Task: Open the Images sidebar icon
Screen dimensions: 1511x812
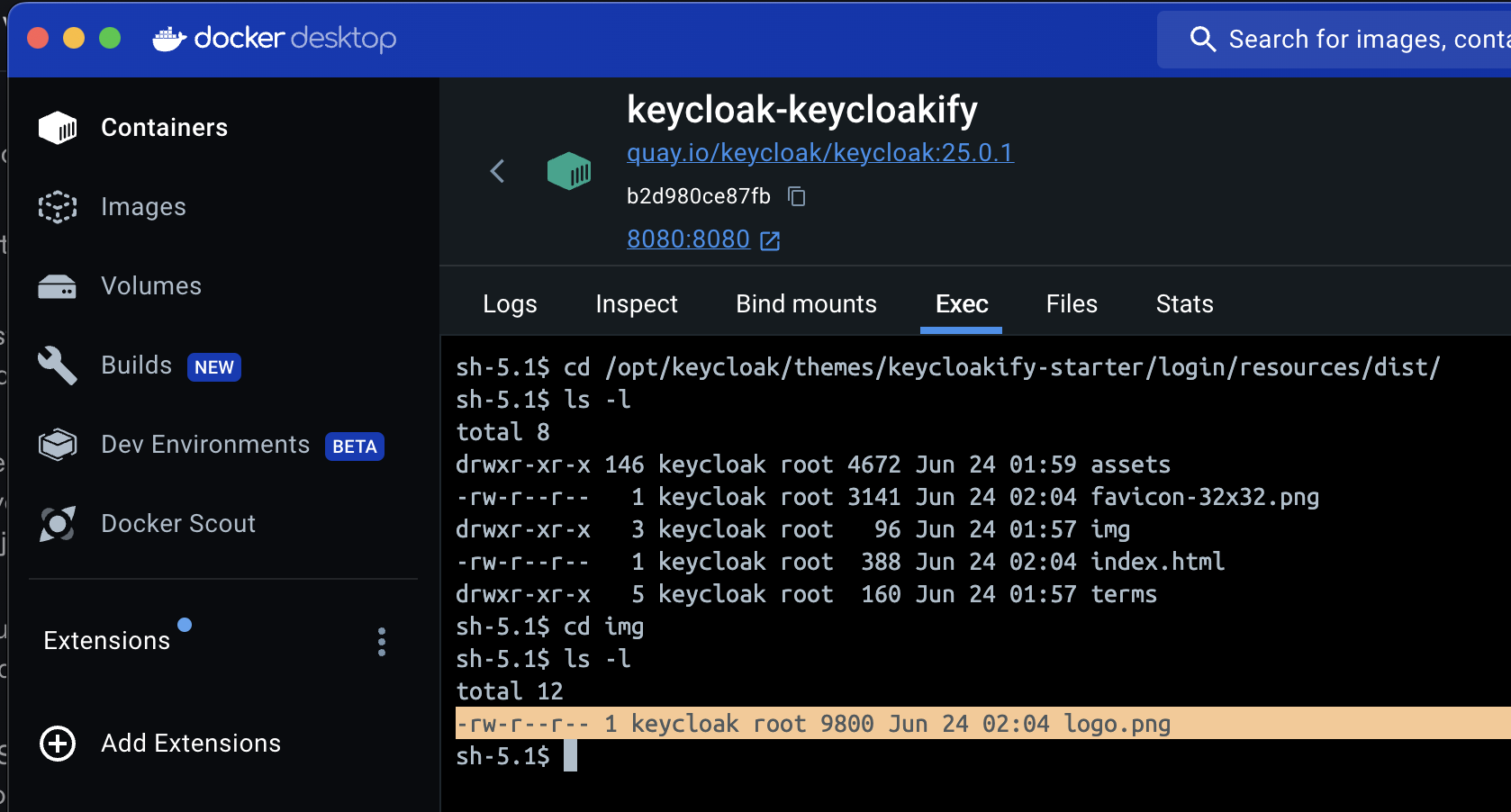Action: pyautogui.click(x=58, y=207)
